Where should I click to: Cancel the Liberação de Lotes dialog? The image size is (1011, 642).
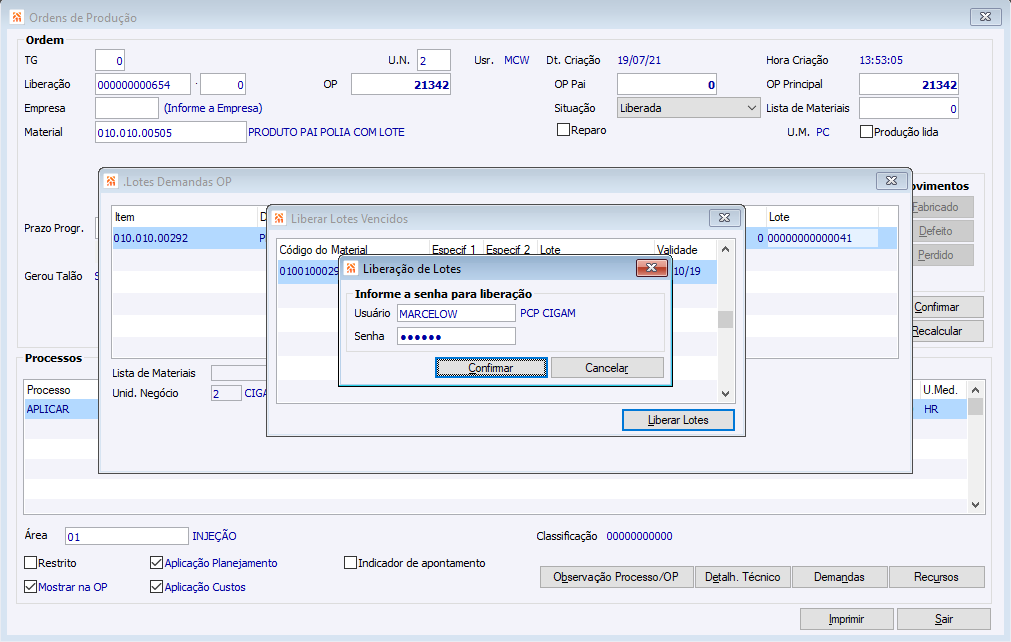[607, 367]
